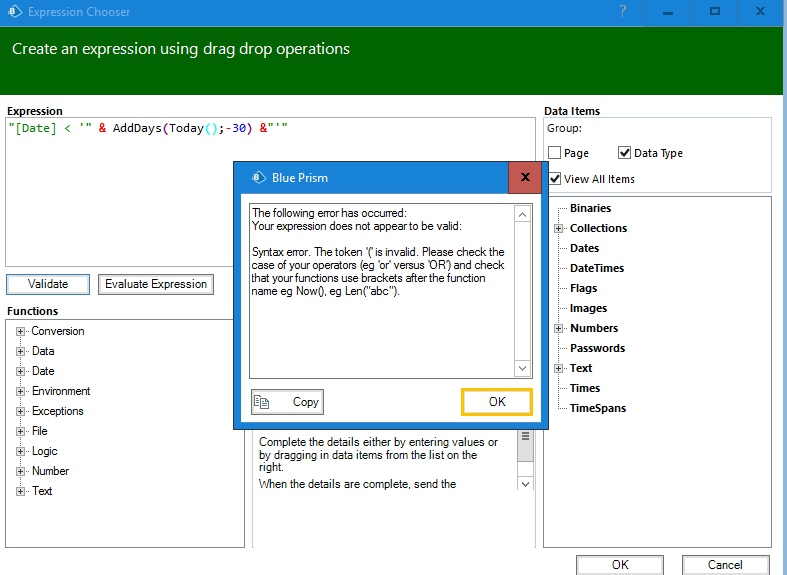
Task: Expand the Collections data items node
Action: click(558, 228)
